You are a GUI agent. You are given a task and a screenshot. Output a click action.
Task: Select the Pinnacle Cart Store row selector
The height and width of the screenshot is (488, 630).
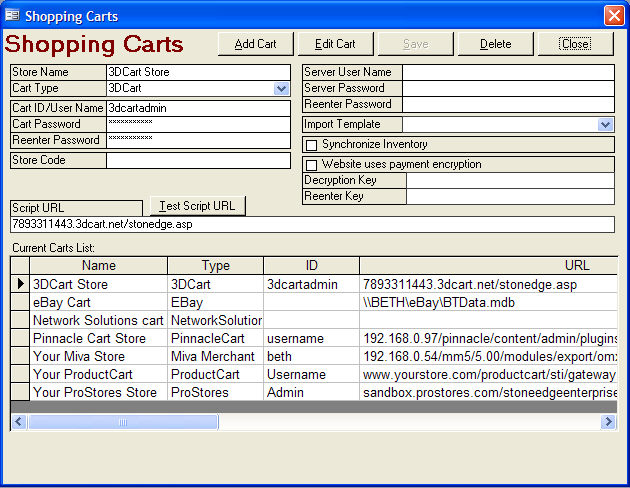20,339
